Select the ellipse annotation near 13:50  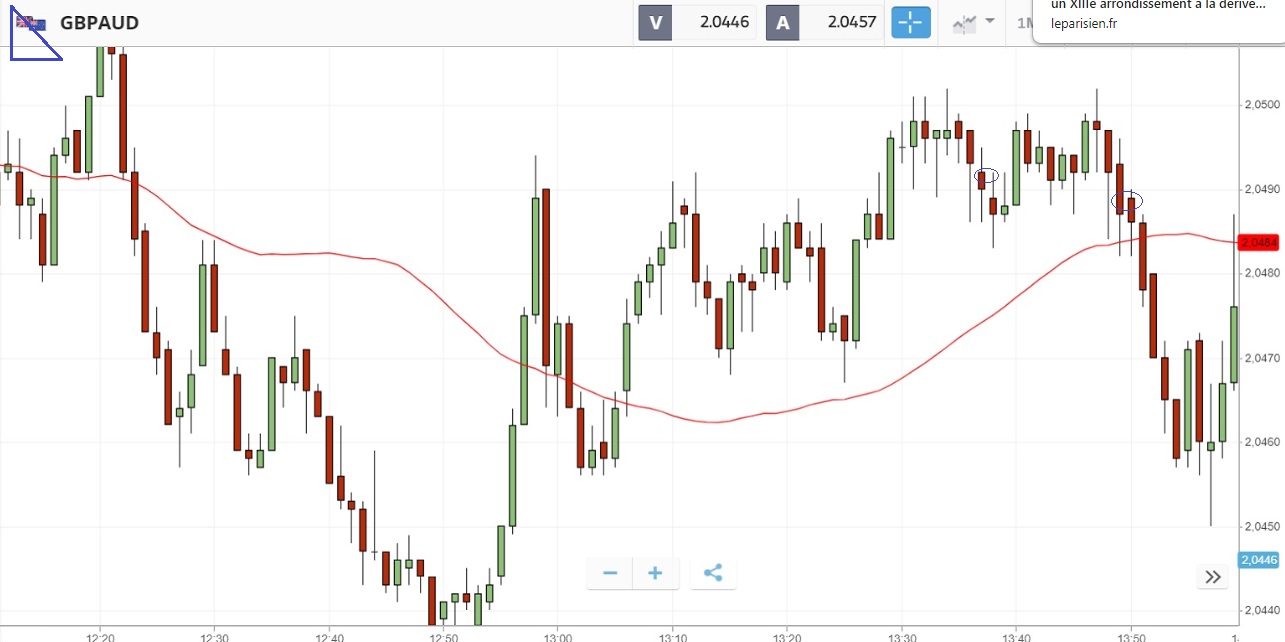[x=1128, y=200]
